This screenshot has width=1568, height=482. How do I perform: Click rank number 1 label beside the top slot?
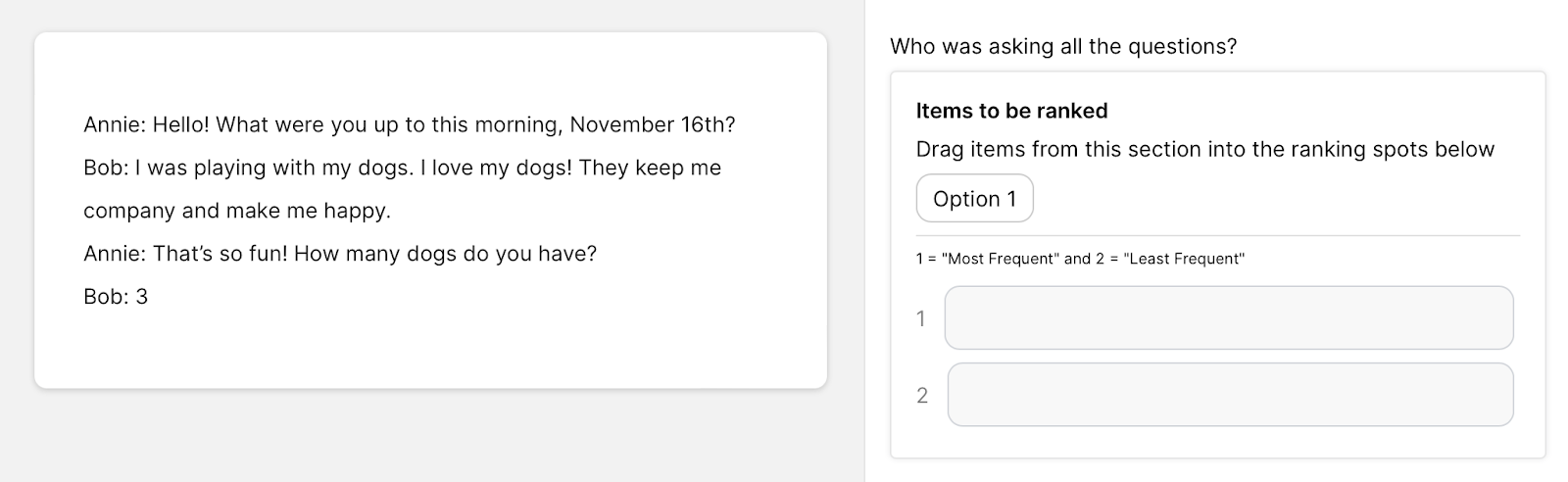(x=920, y=318)
